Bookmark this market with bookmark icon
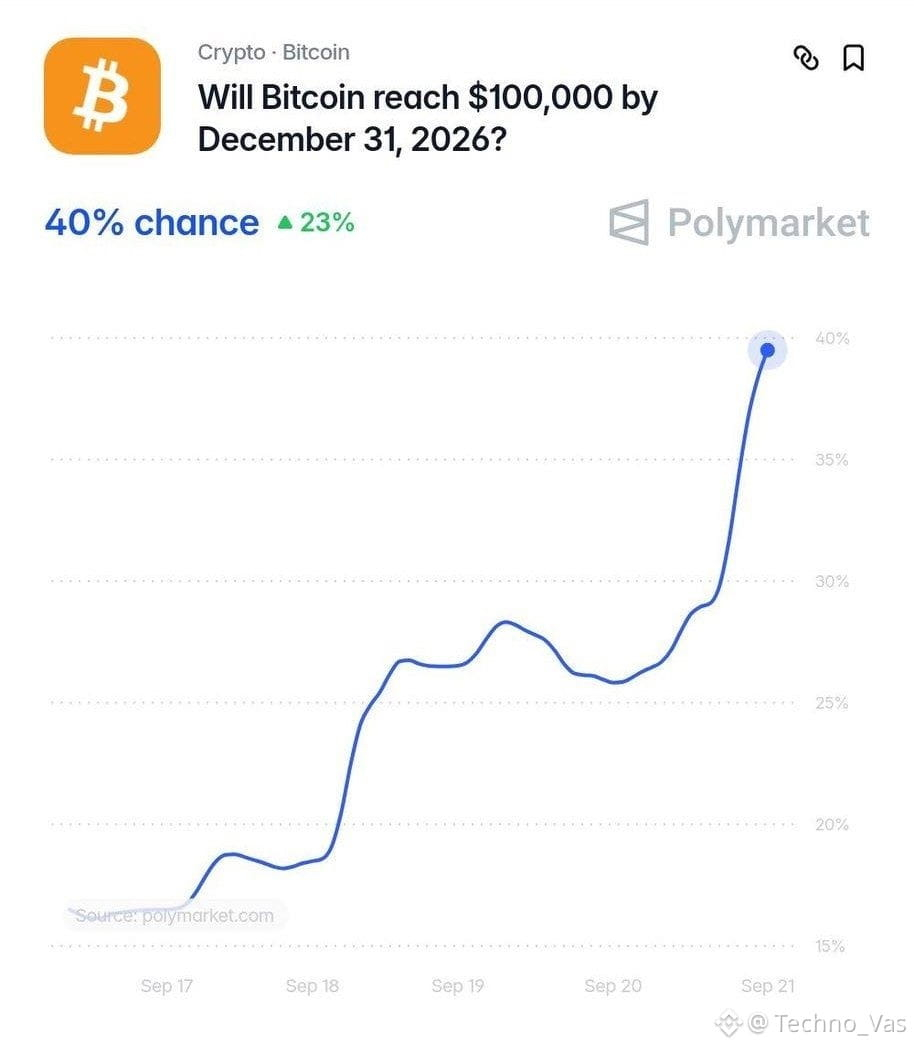The width and height of the screenshot is (914, 1048). pos(853,57)
